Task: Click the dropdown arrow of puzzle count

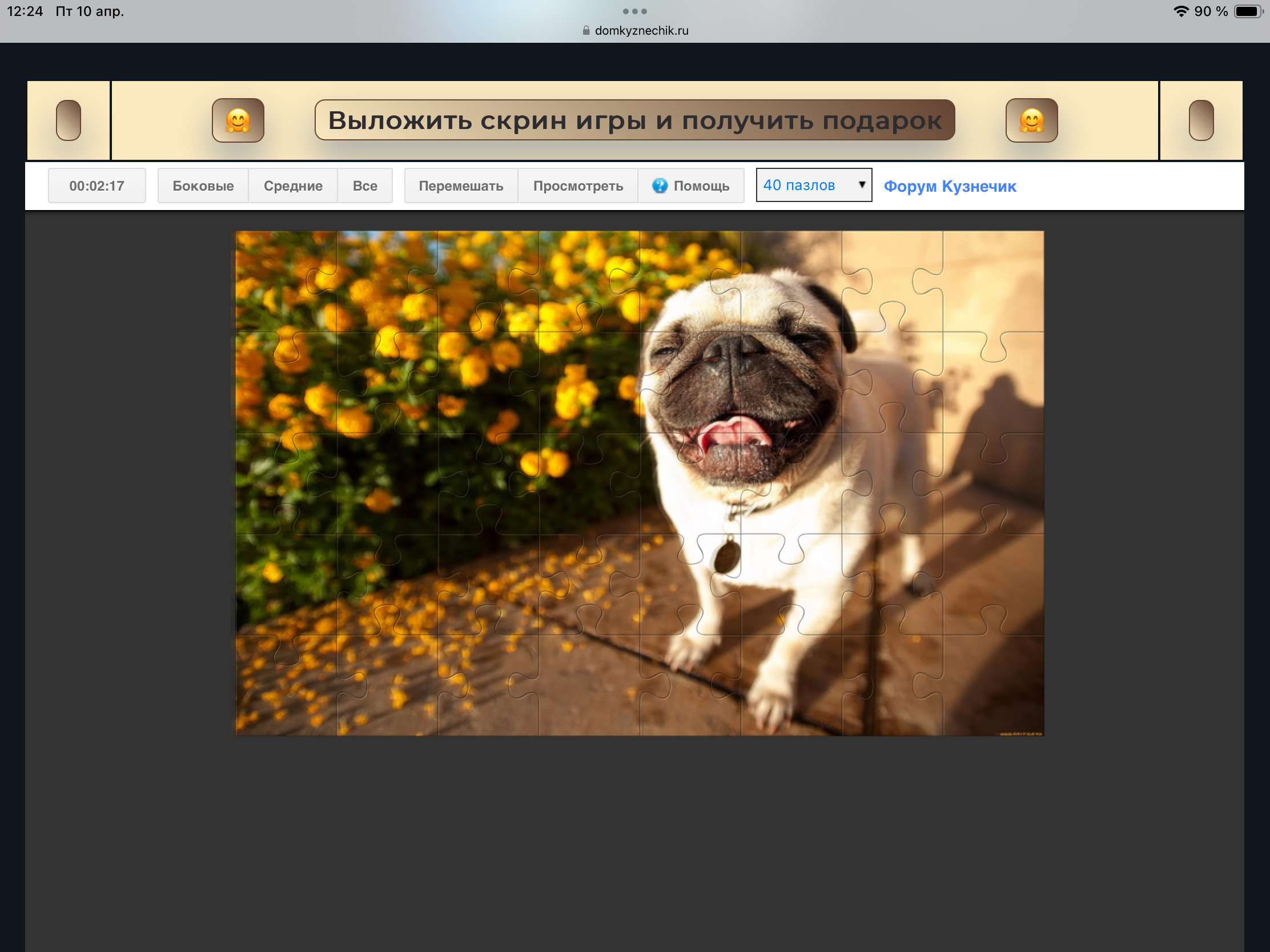Action: point(861,185)
